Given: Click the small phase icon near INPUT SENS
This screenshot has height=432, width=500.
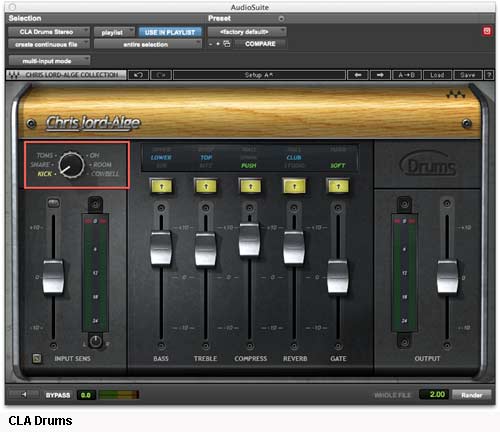Looking at the screenshot, I should pos(37,358).
